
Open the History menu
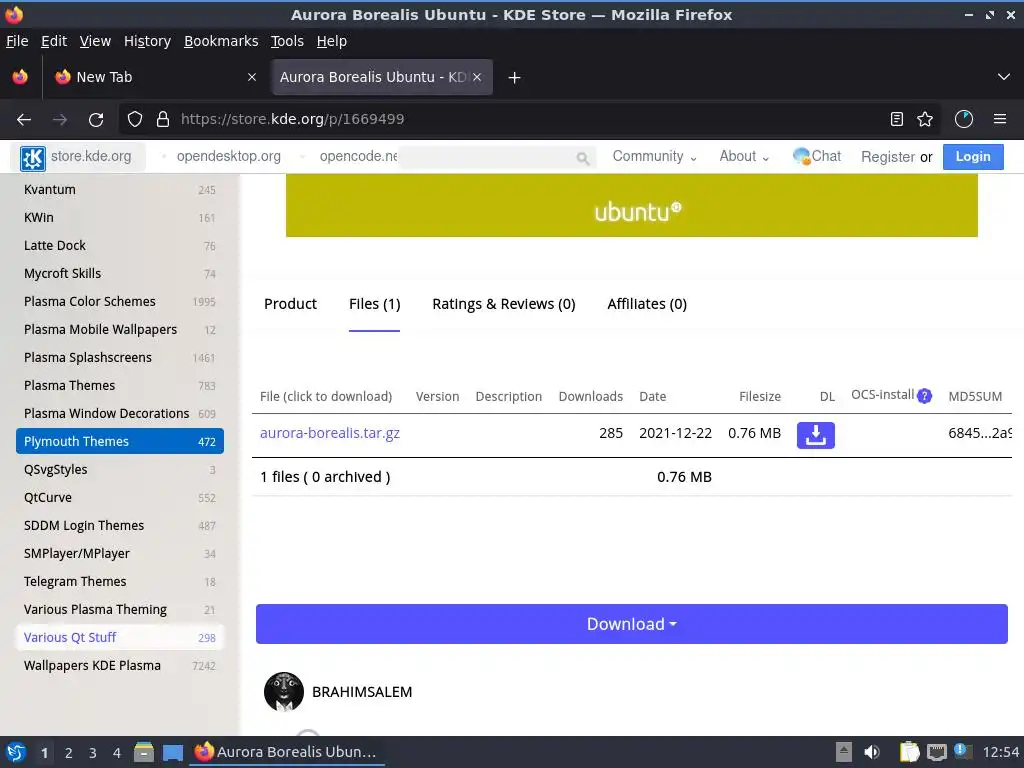pos(148,41)
